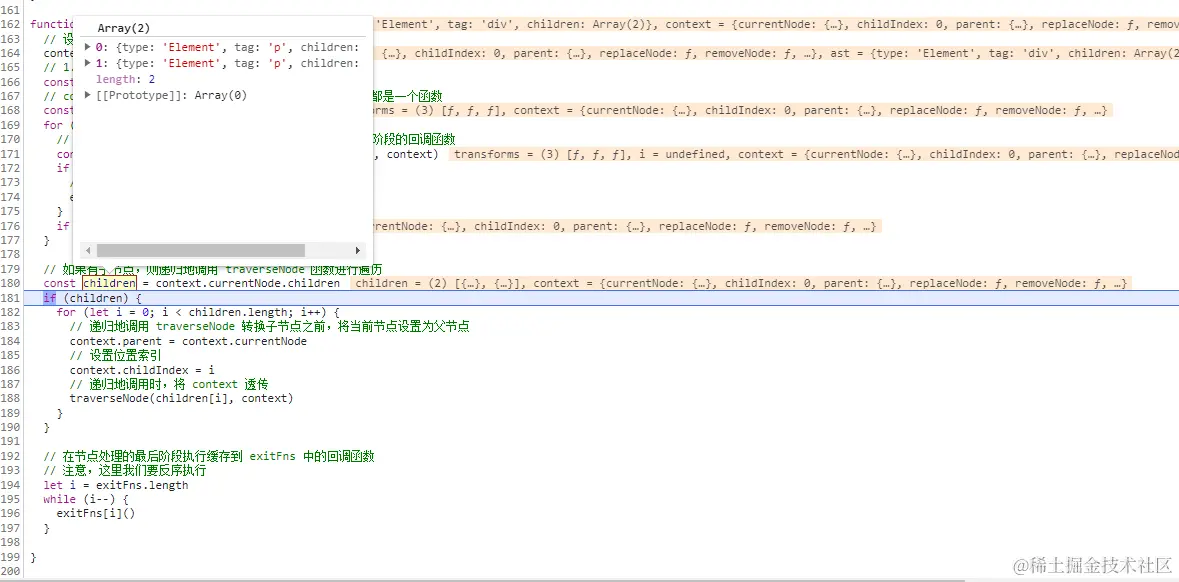Click the 'let i = exitFns.length' code line

(x=116, y=485)
